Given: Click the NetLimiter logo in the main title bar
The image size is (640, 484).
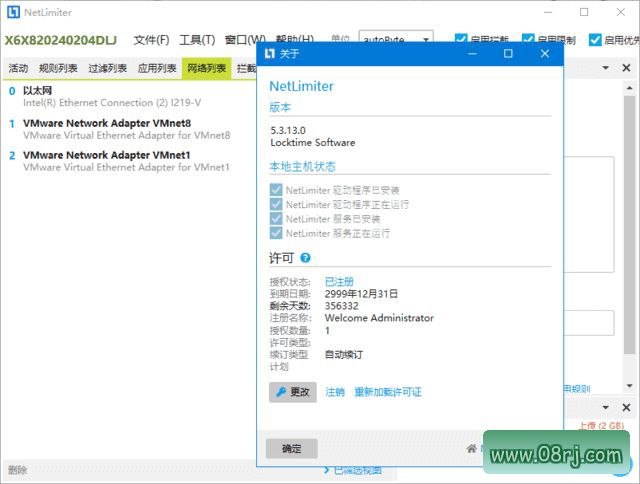Looking at the screenshot, I should [x=13, y=12].
